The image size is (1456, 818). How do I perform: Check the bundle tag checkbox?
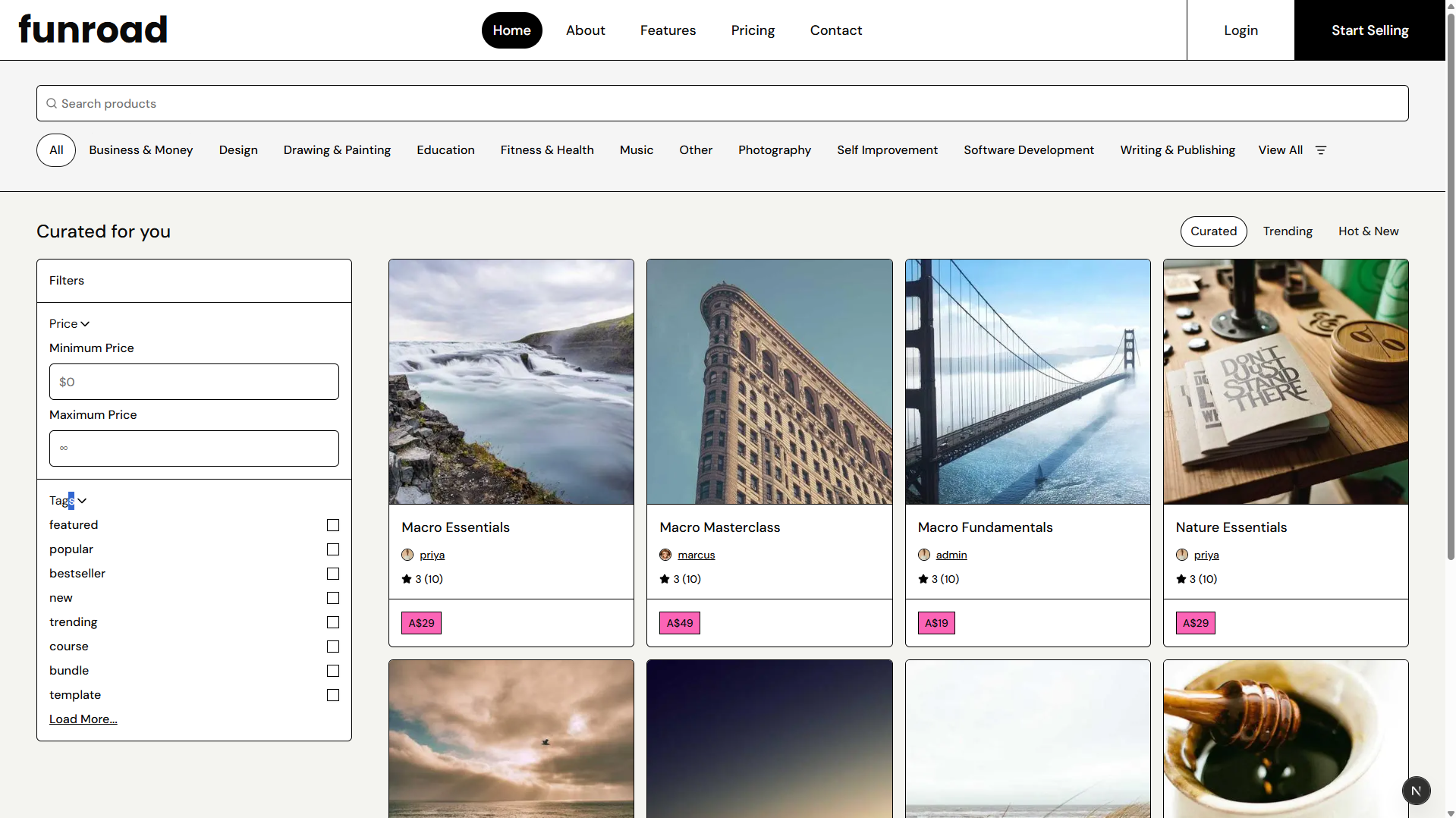[333, 671]
